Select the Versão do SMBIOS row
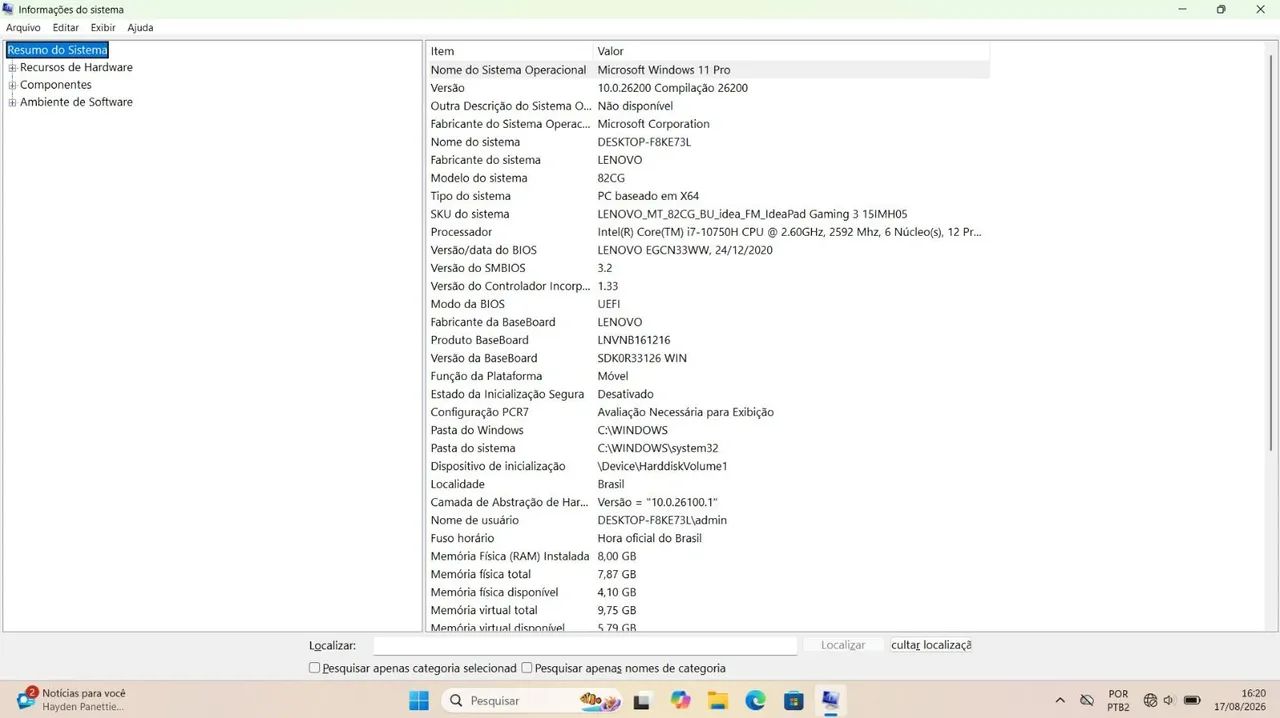The image size is (1280, 718). tap(708, 268)
